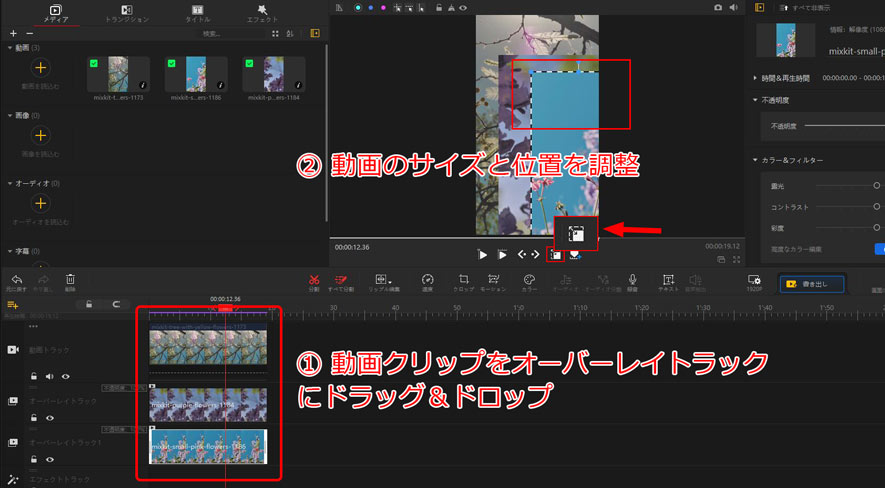Switch to the タイトル tab
The image size is (885, 488).
[198, 14]
